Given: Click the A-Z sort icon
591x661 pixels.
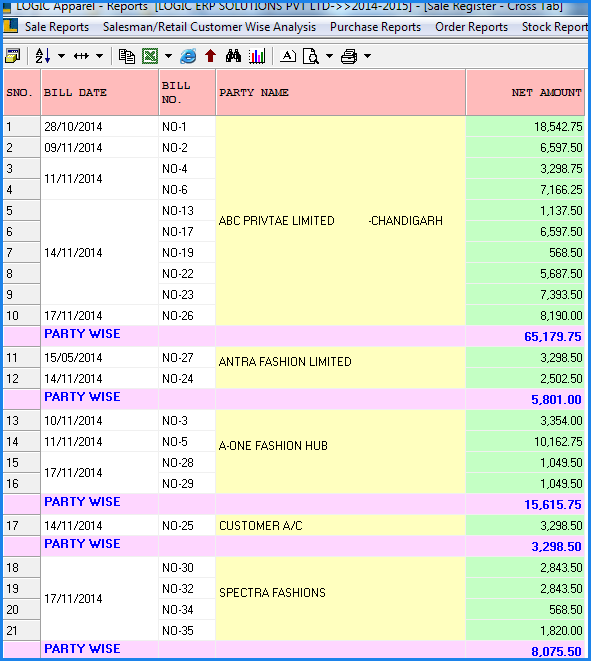Looking at the screenshot, I should pos(43,56).
